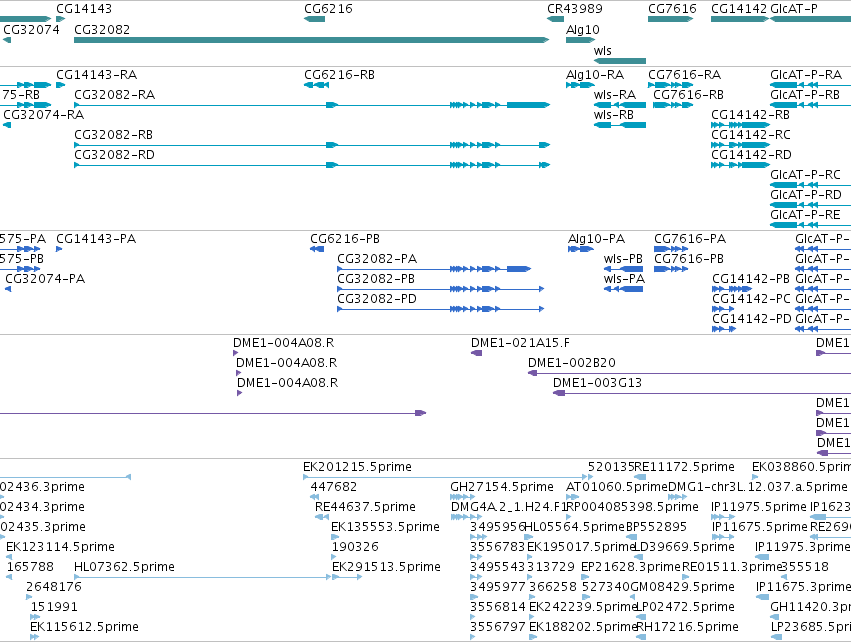Click the EK123114.5prime EST label
This screenshot has width=851, height=642.
[x=60, y=547]
